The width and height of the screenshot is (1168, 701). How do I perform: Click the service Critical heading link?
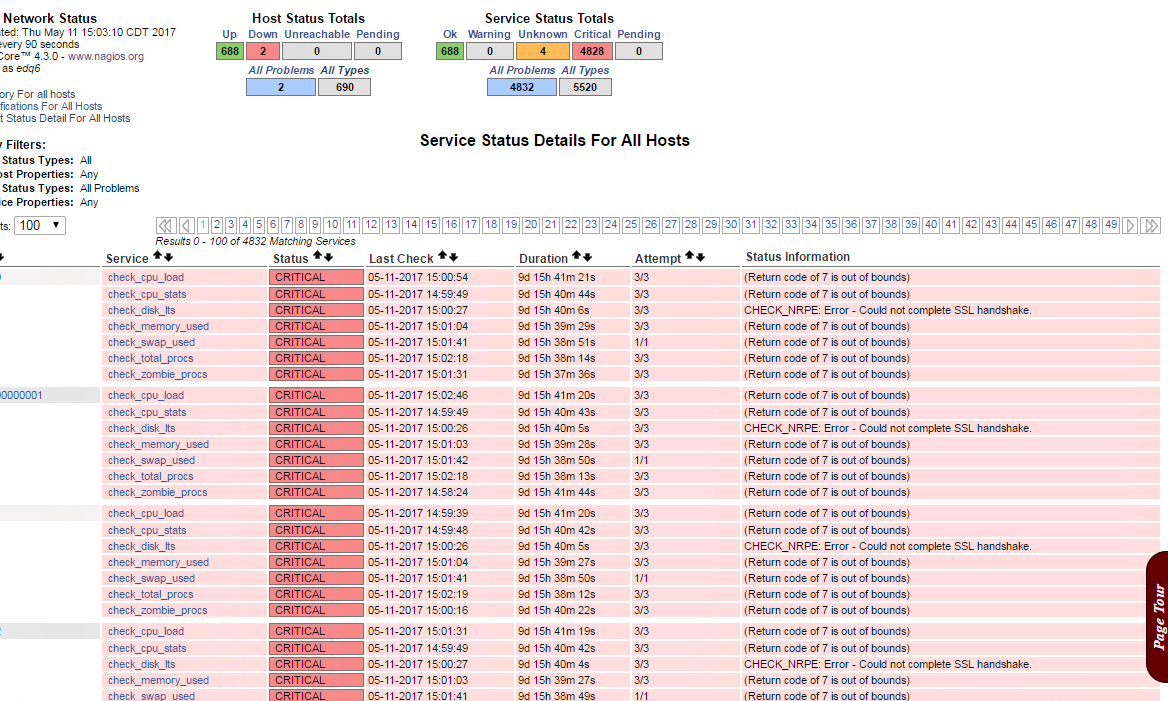pos(592,34)
